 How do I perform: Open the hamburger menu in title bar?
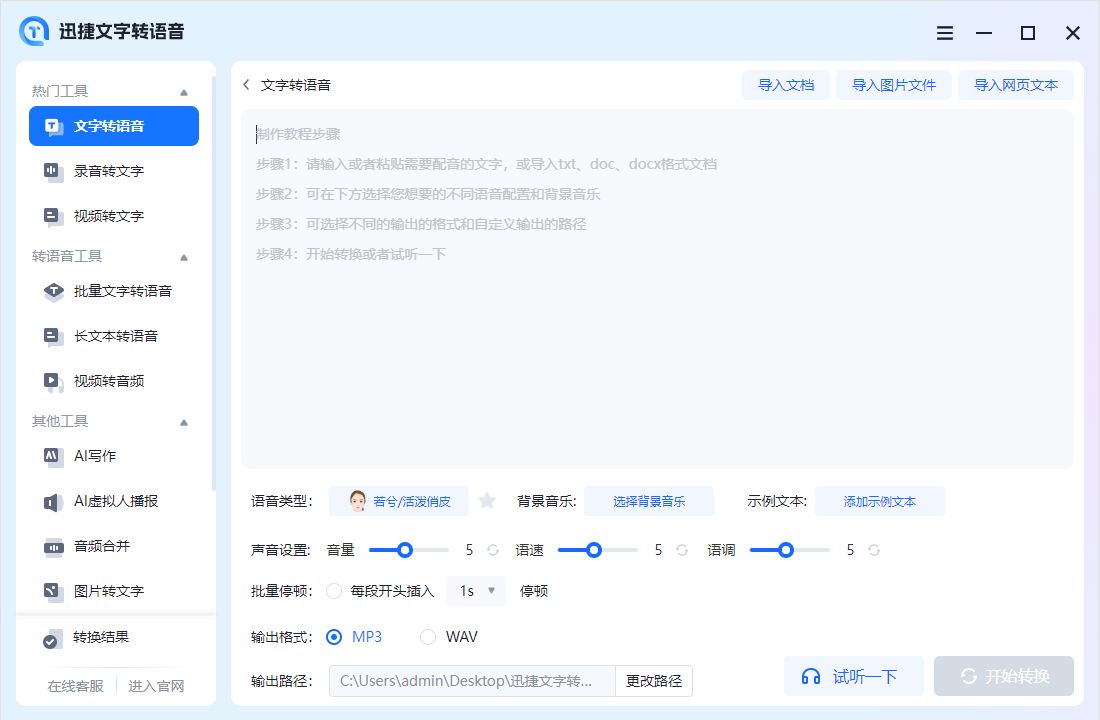pos(945,33)
